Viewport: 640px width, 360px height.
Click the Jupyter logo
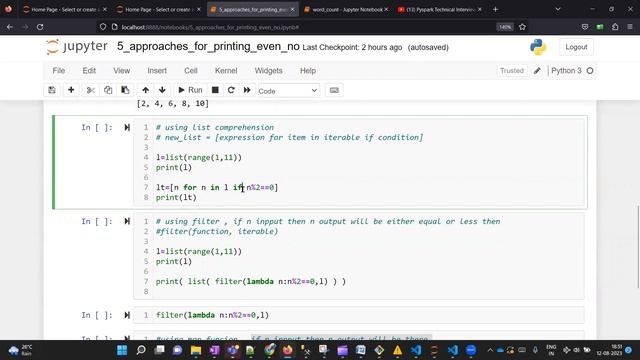pos(77,47)
